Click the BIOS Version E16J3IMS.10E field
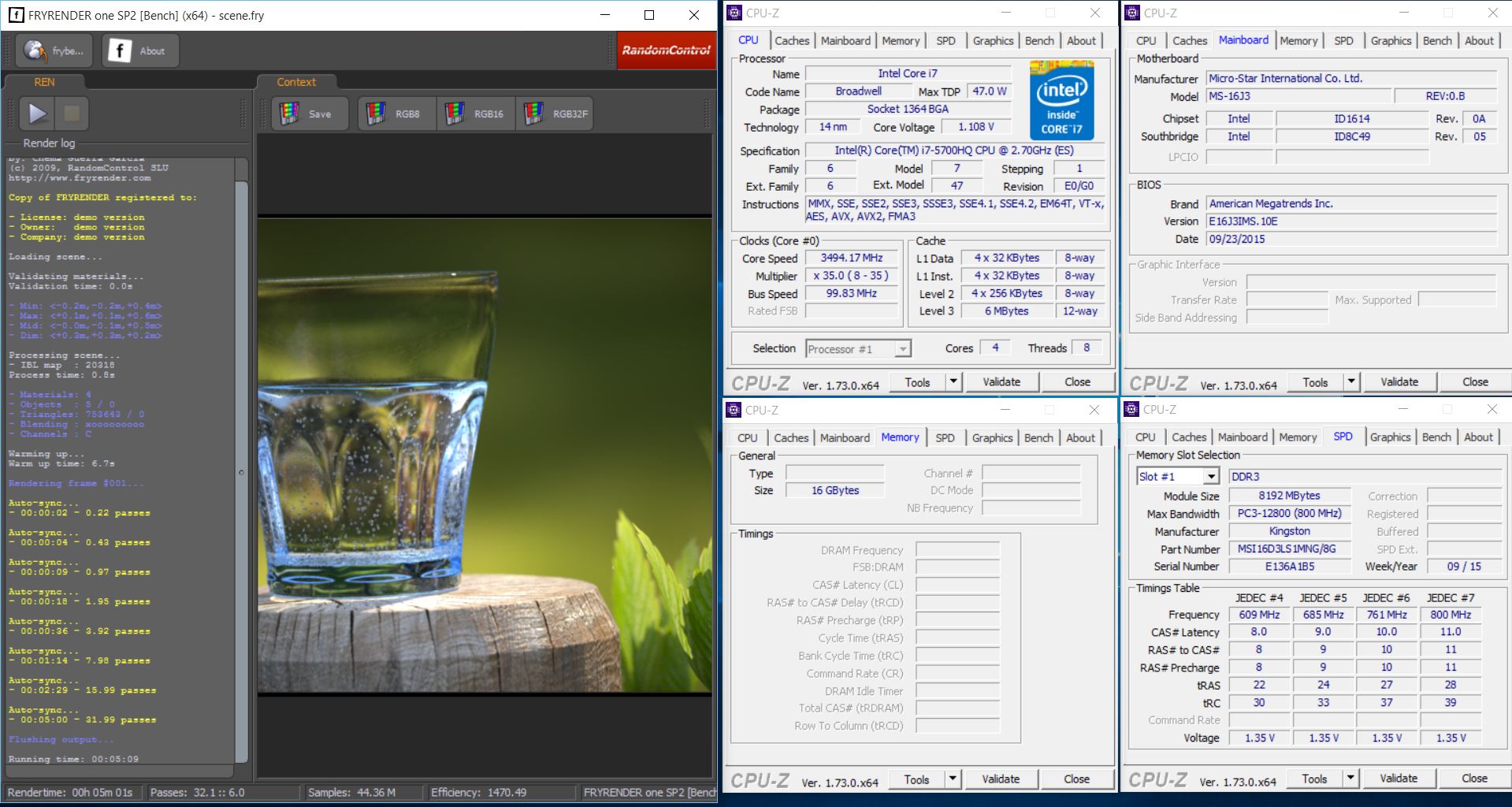The image size is (1512, 807). pyautogui.click(x=1351, y=221)
